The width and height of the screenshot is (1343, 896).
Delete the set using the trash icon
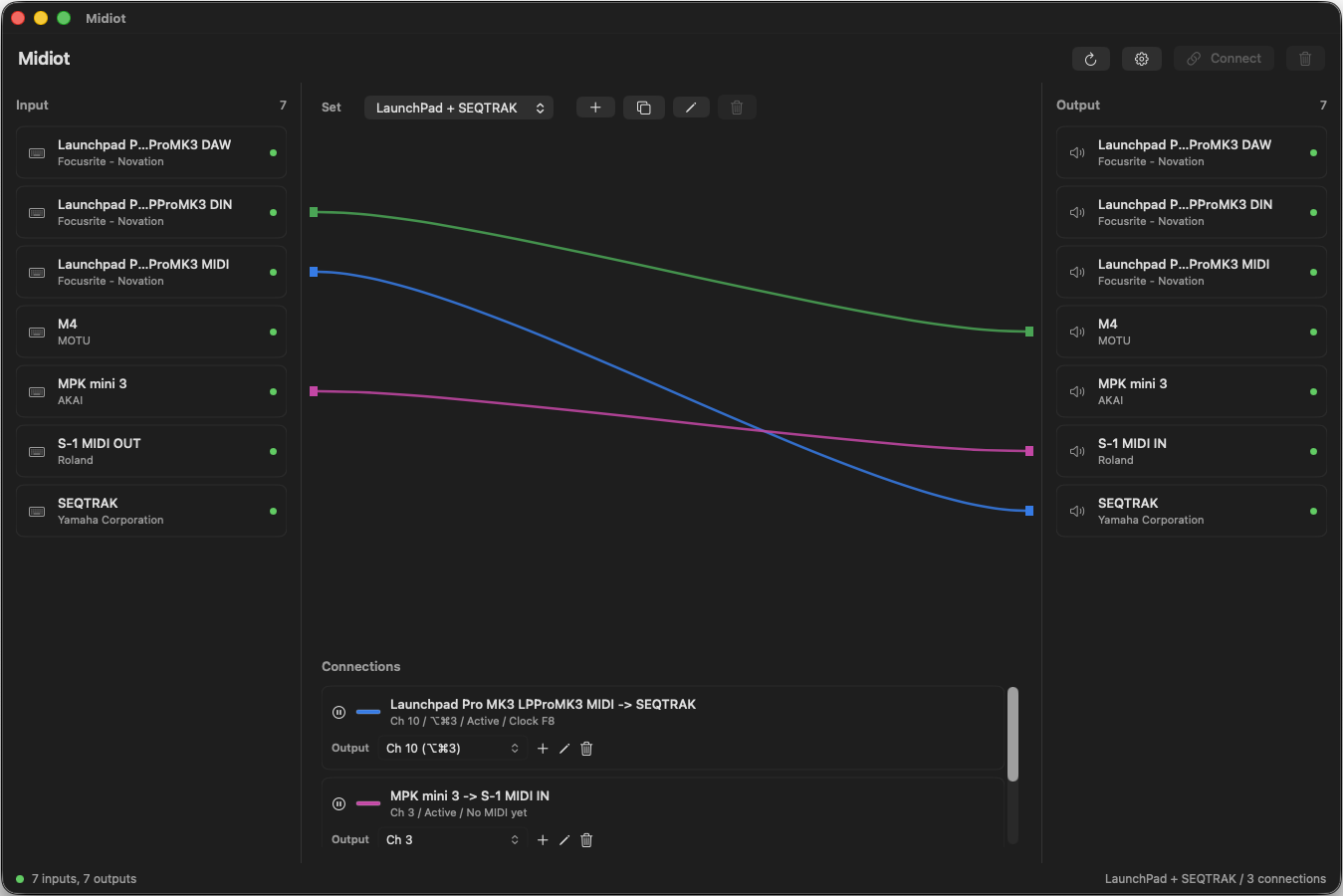click(737, 108)
